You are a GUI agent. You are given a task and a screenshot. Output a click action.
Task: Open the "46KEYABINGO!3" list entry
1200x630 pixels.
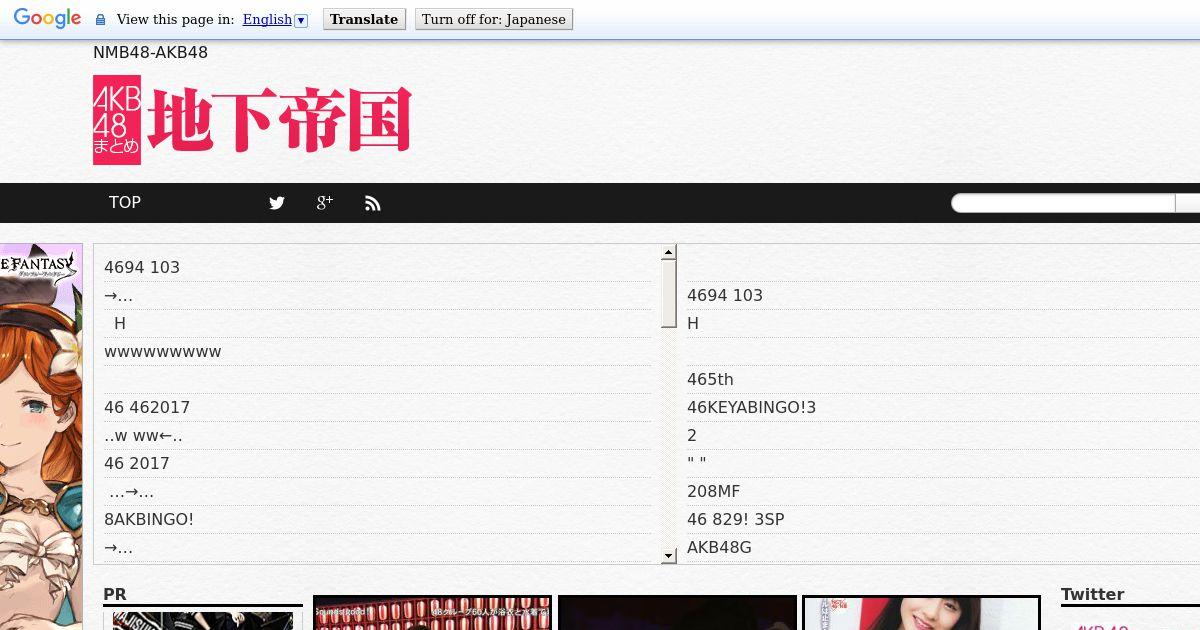[752, 407]
